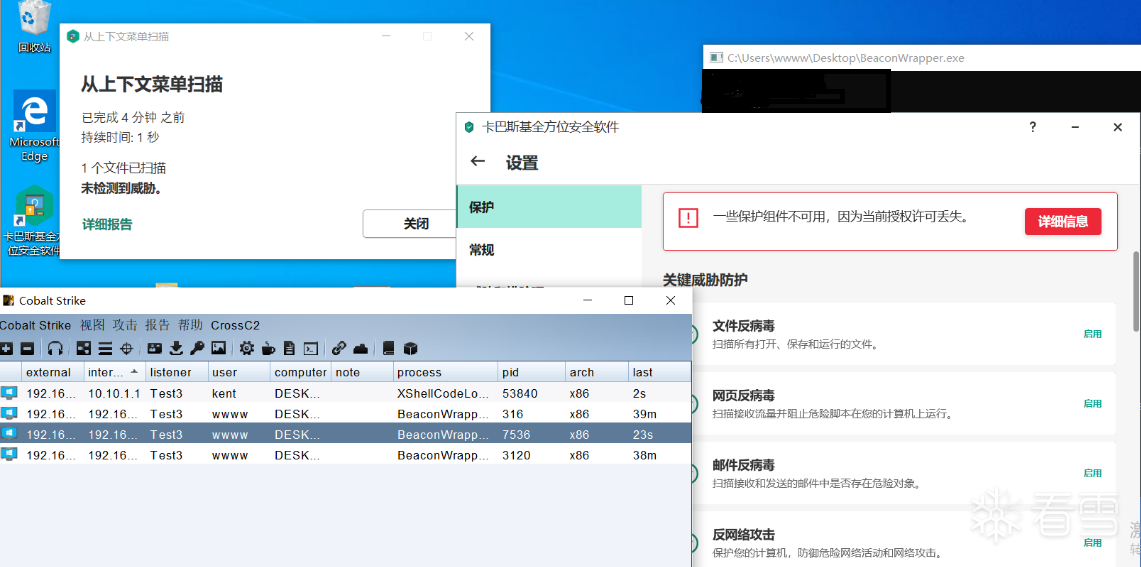Go back using Kaspersky settings arrow

coord(477,162)
